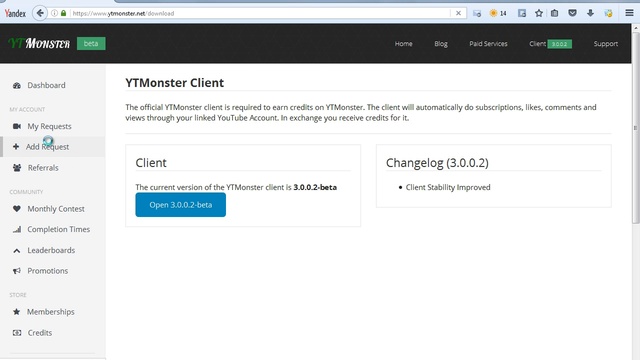Open Leaderboards in the sidebar
This screenshot has height=360, width=640.
coord(52,250)
